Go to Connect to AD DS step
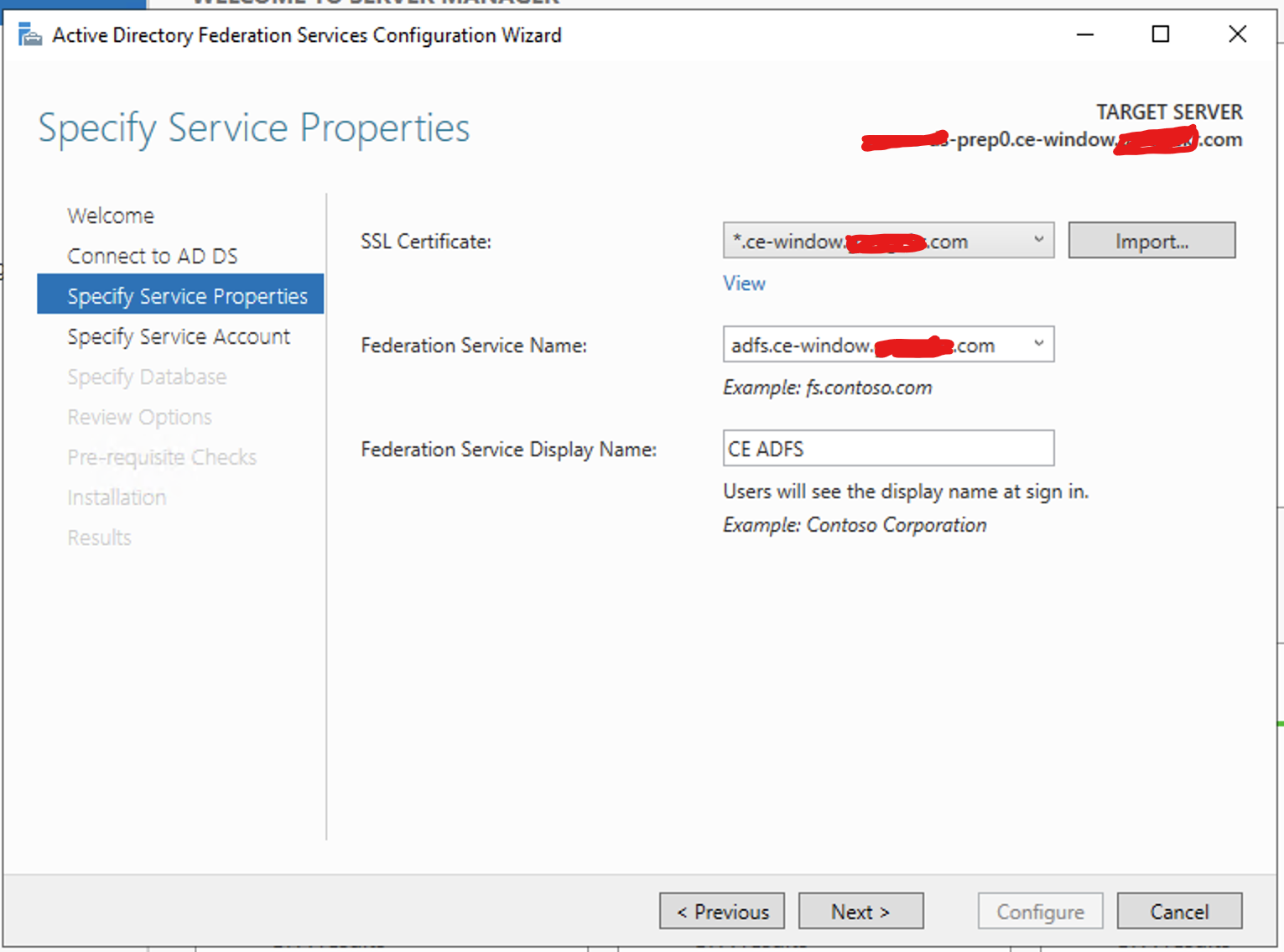Viewport: 1284px width, 952px height. tap(153, 256)
